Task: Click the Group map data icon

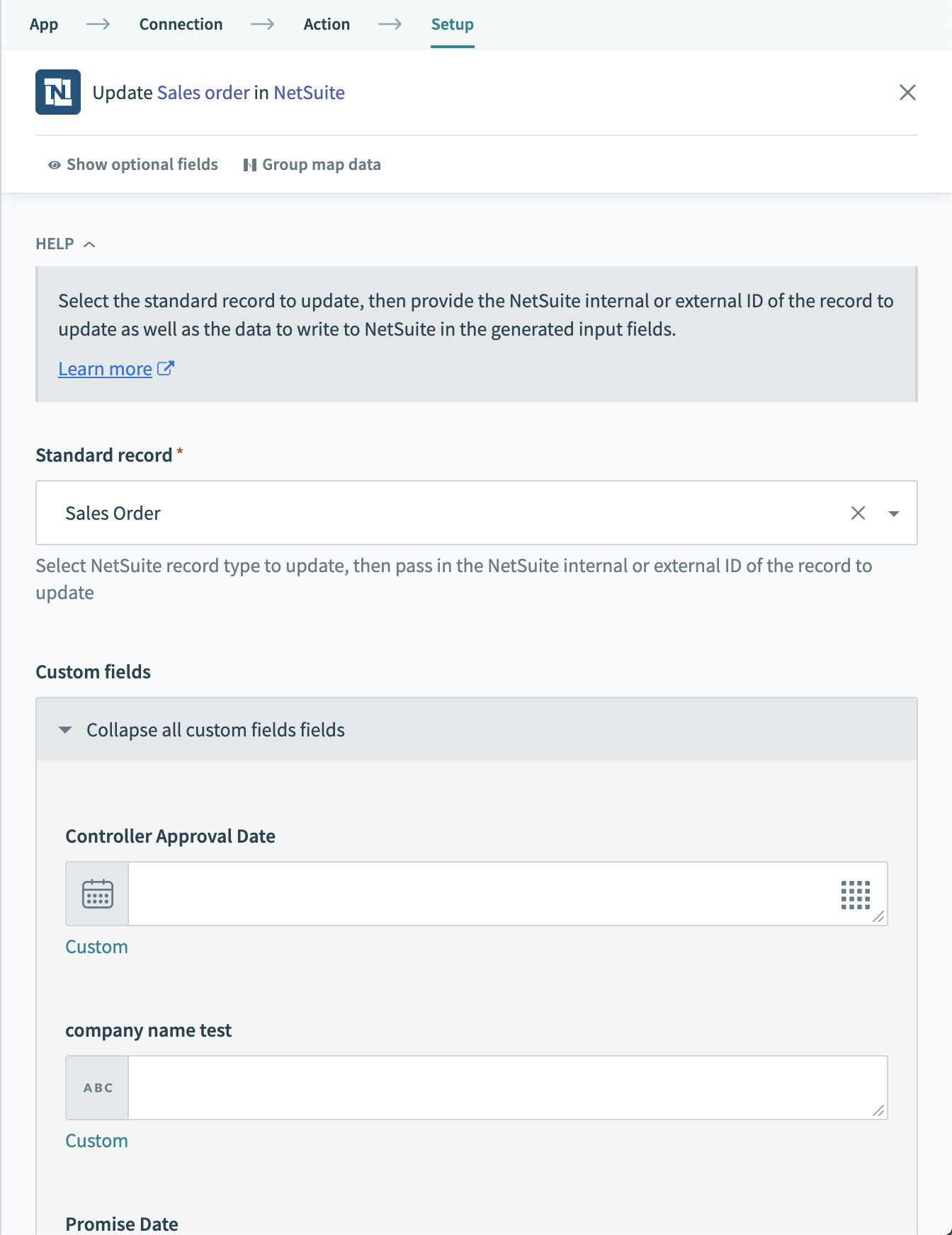Action: pos(249,164)
